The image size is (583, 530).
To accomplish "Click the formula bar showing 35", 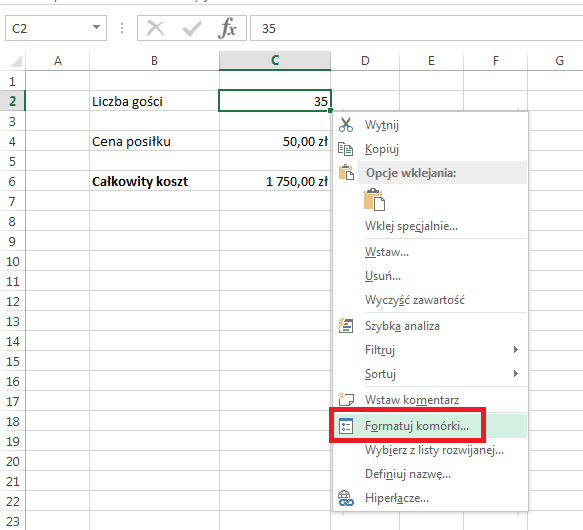I will tap(416, 28).
